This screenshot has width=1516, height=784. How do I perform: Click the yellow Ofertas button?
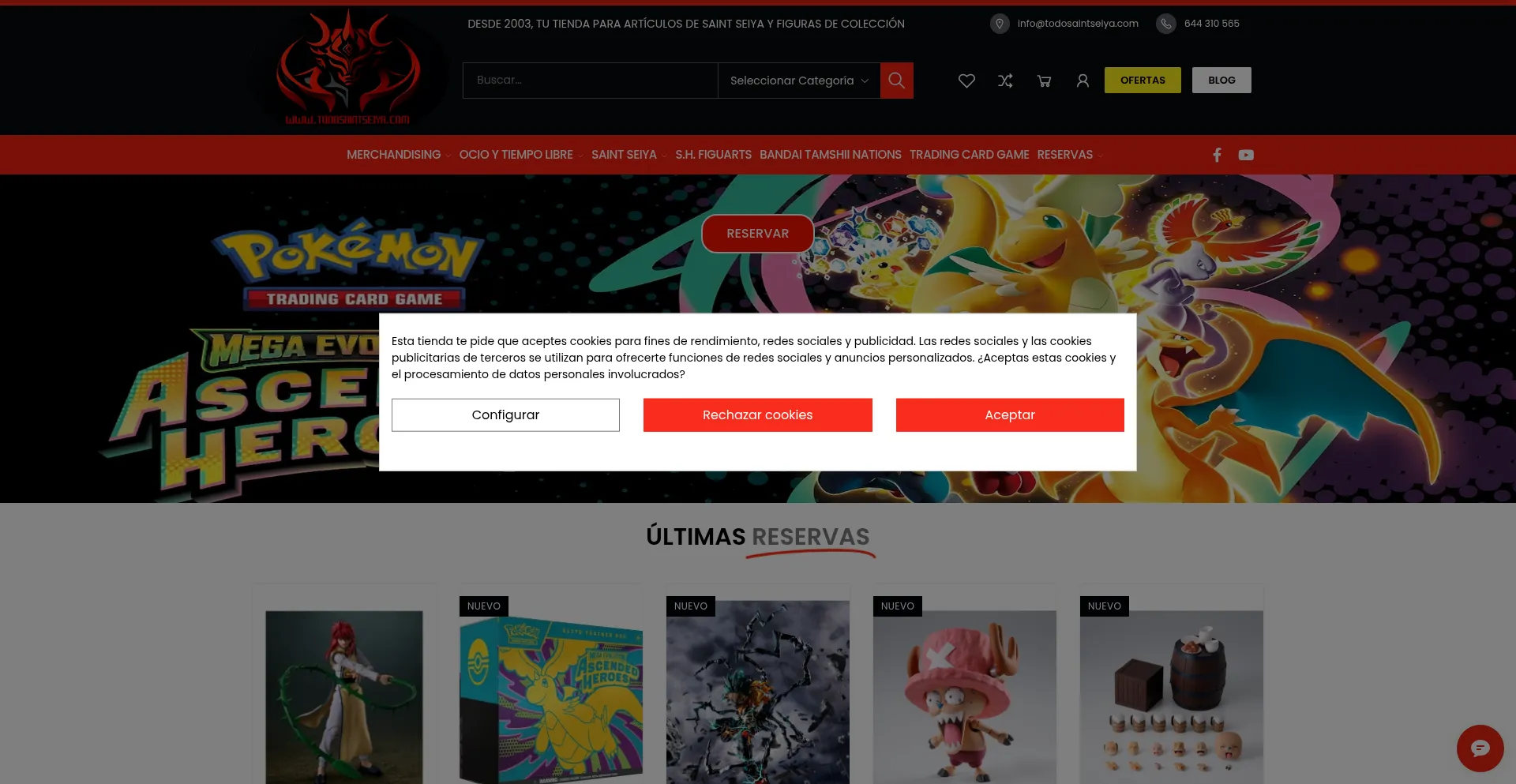[1142, 81]
